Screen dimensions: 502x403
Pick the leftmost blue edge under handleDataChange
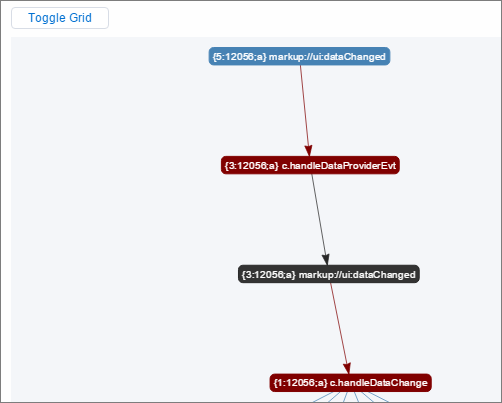pos(322,397)
